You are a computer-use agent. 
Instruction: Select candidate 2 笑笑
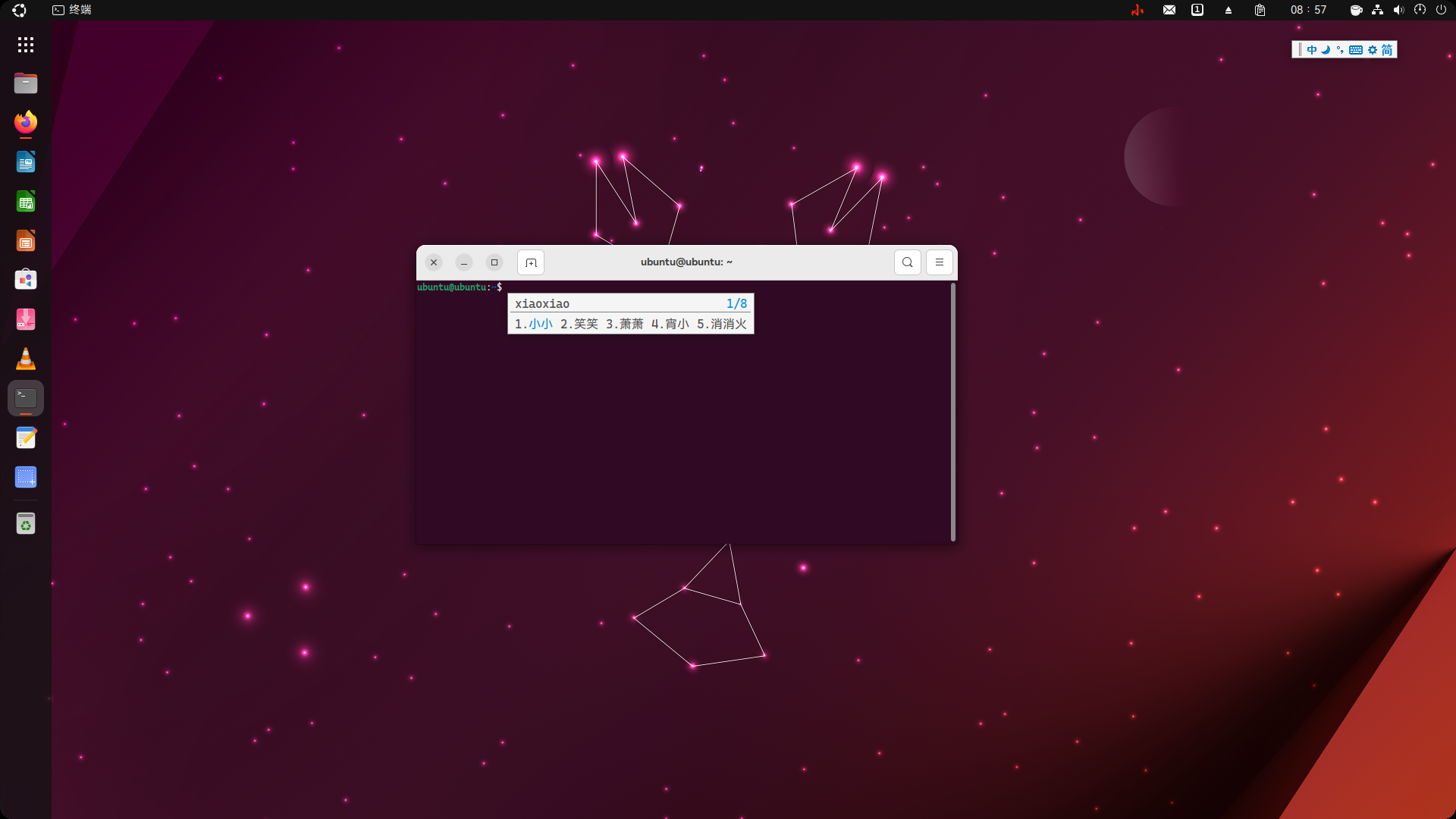579,324
